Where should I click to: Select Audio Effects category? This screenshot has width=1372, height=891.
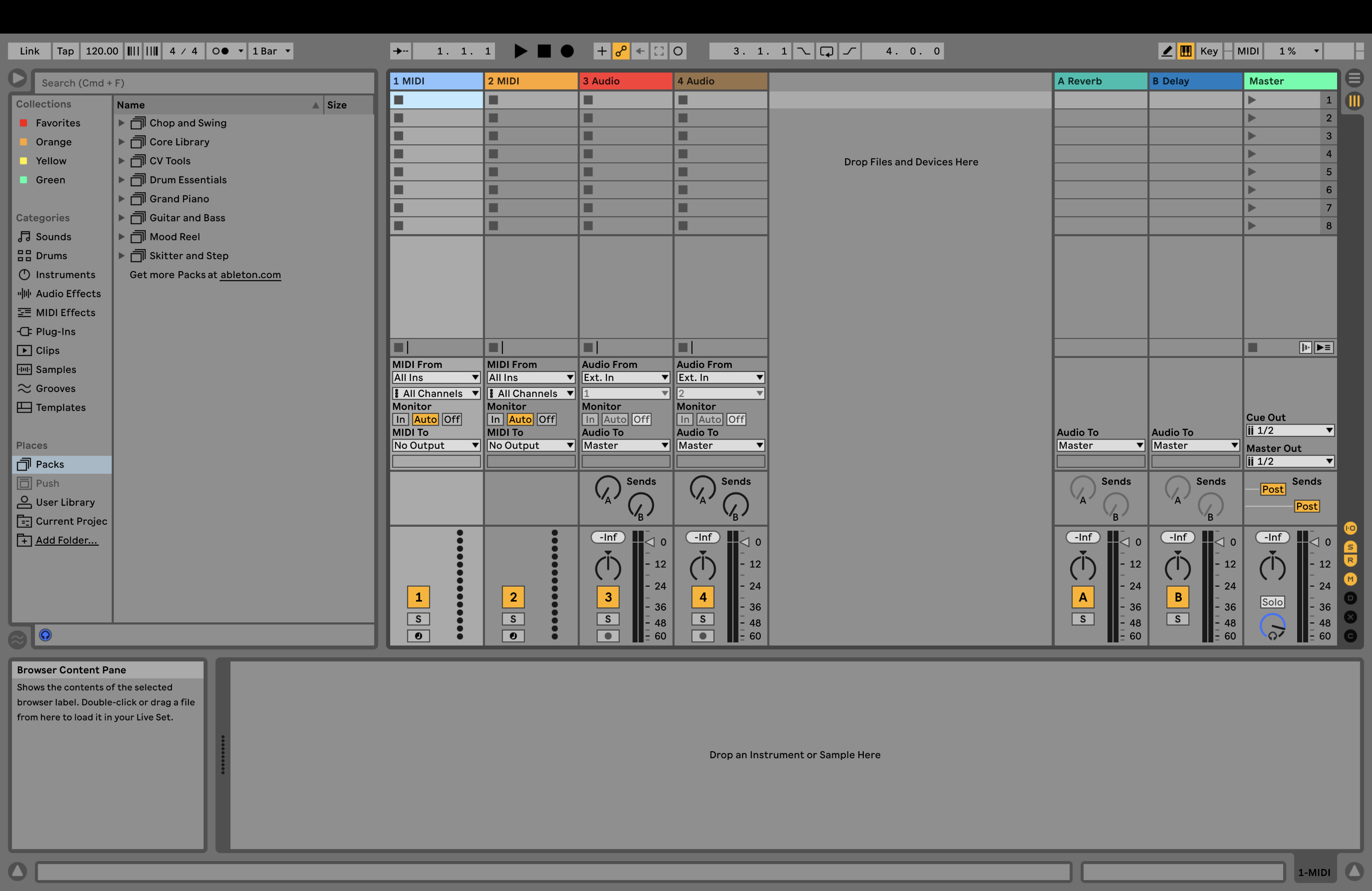(68, 294)
